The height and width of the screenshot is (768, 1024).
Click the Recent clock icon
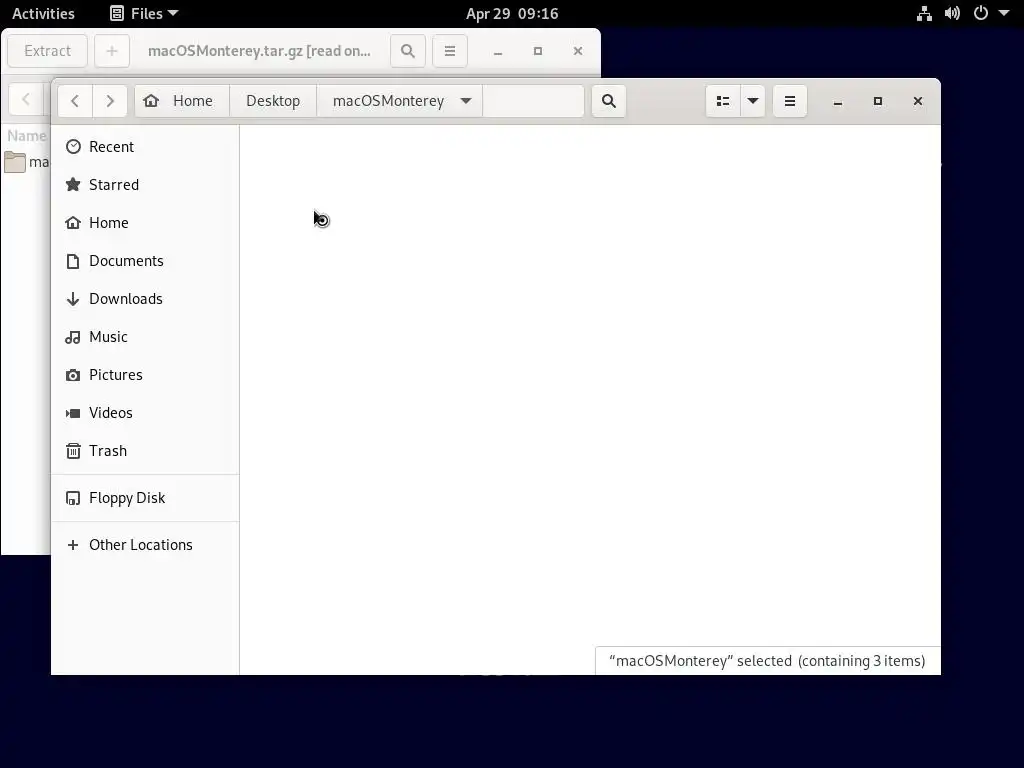pos(73,147)
